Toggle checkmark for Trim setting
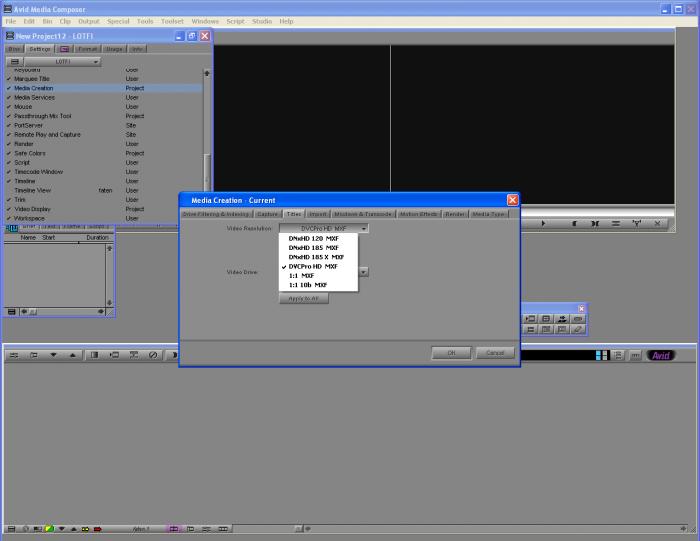This screenshot has width=700, height=541. click(x=8, y=200)
